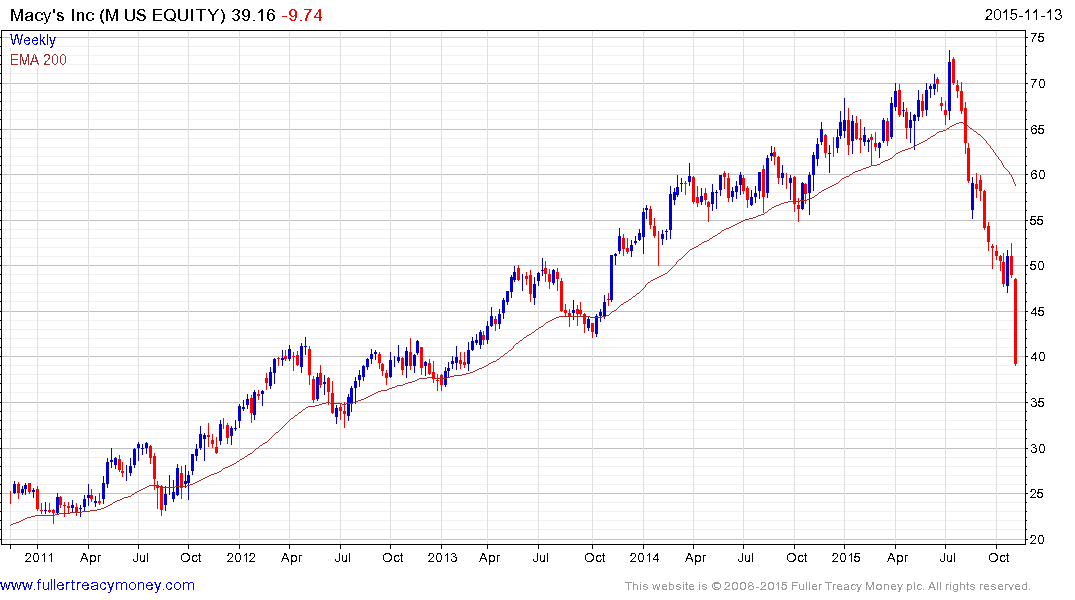
Task: Click the Weekly interval label
Action: click(x=33, y=40)
